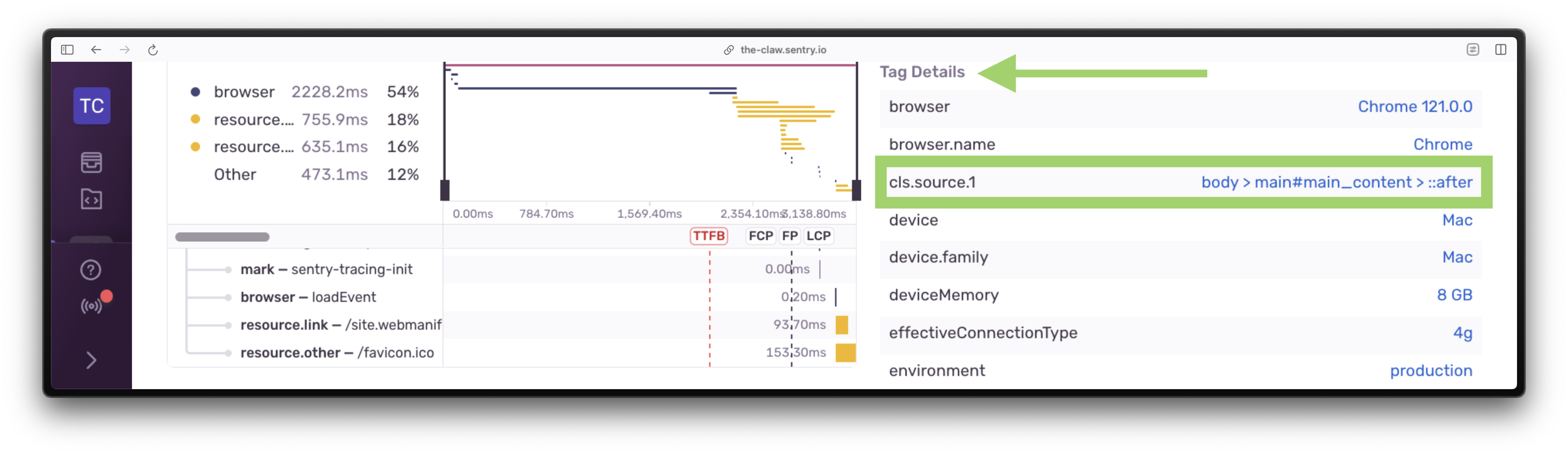Click the FP marker badge

789,236
